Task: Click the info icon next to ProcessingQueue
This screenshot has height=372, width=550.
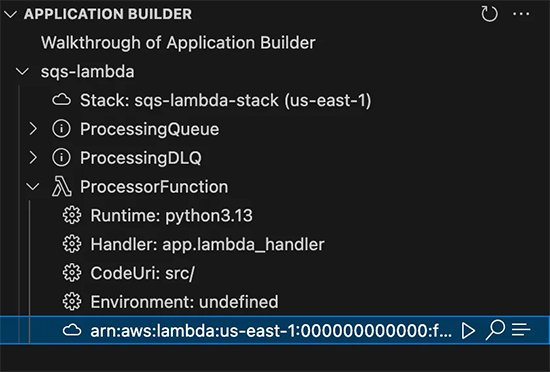Action: (61, 129)
